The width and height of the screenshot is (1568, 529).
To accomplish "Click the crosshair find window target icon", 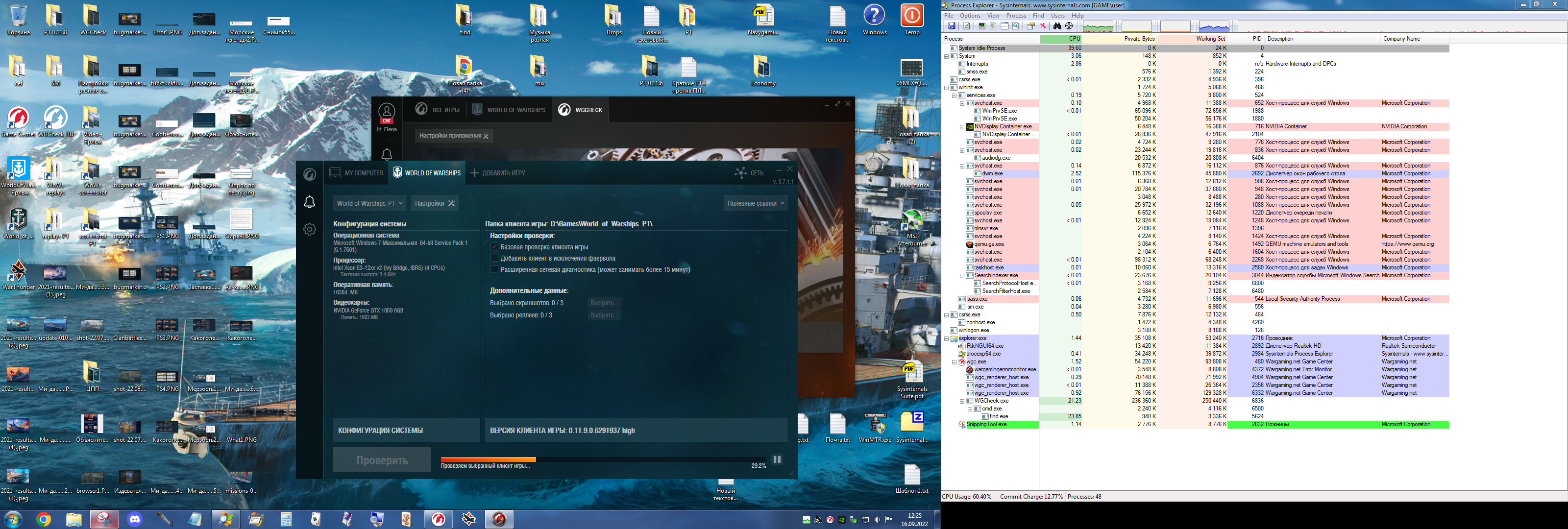I will (x=1069, y=26).
